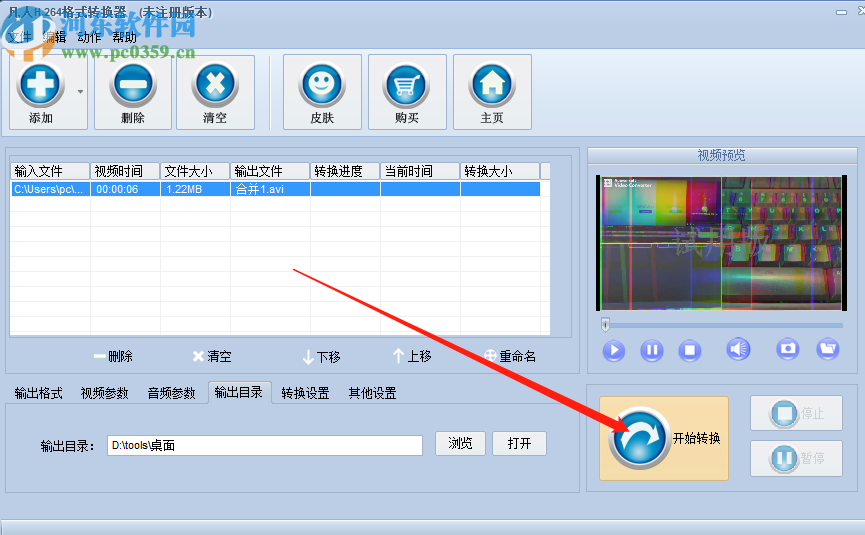Open the 动作 menu
Screen dimensions: 865x535
point(89,37)
